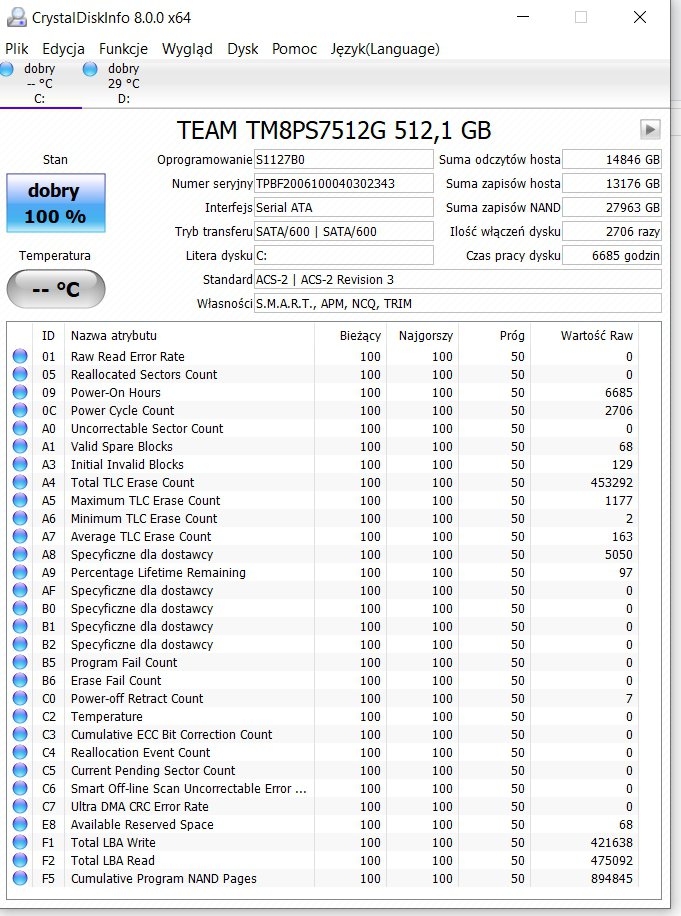Click status icon for Power Cycle Count
The image size is (681, 916).
pyautogui.click(x=20, y=410)
